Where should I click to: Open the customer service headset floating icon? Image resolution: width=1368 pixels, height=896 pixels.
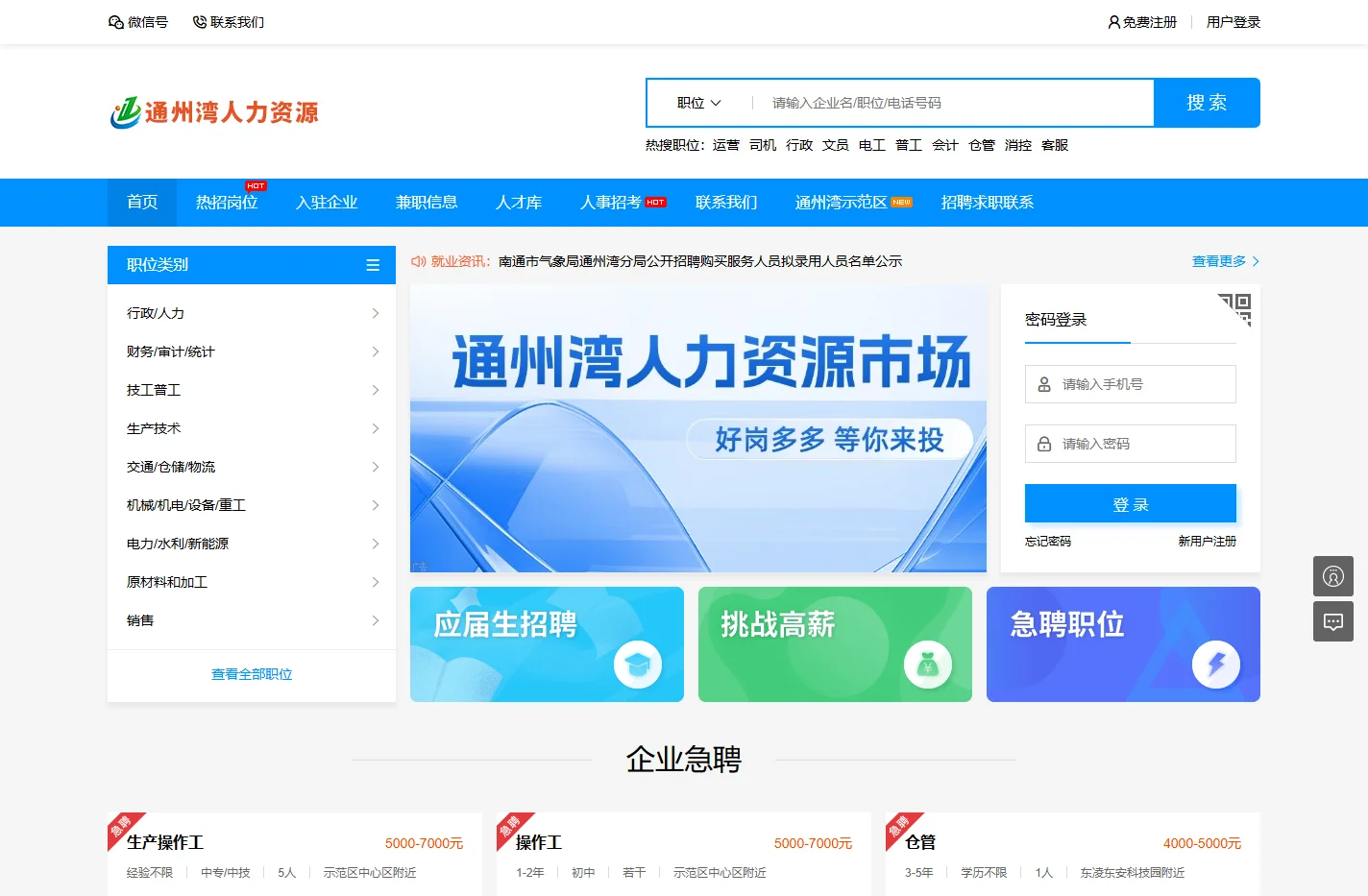click(1333, 576)
